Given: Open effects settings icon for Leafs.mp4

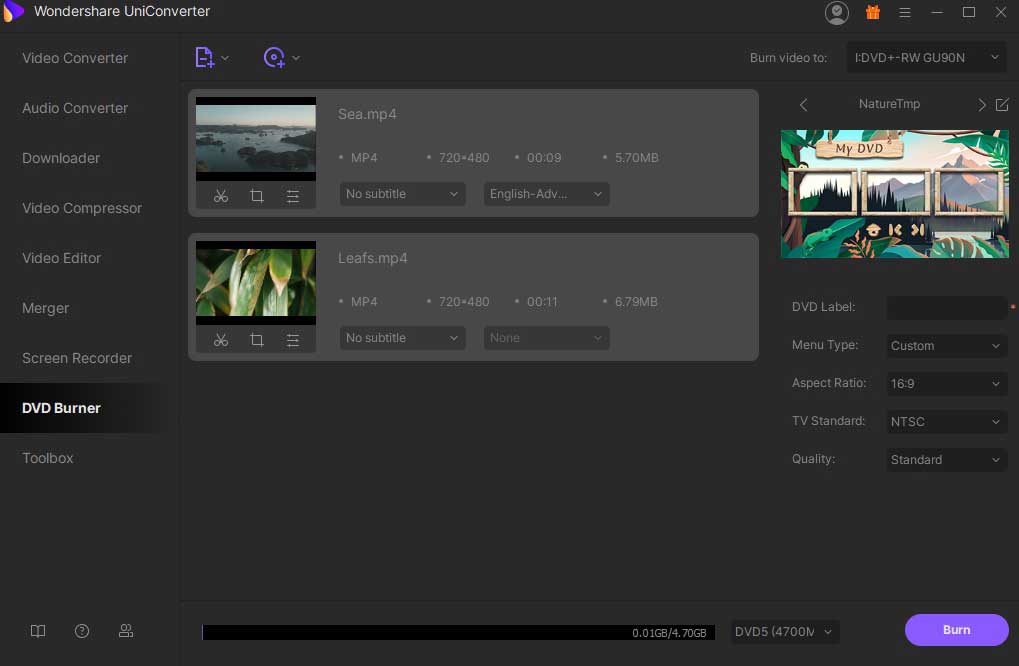Looking at the screenshot, I should coord(293,341).
